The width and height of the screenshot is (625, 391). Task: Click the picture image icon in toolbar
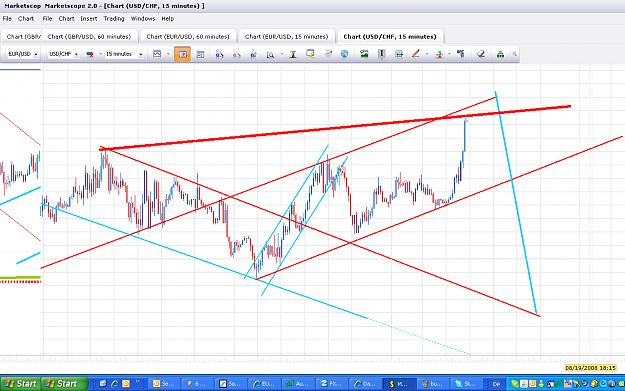click(364, 54)
